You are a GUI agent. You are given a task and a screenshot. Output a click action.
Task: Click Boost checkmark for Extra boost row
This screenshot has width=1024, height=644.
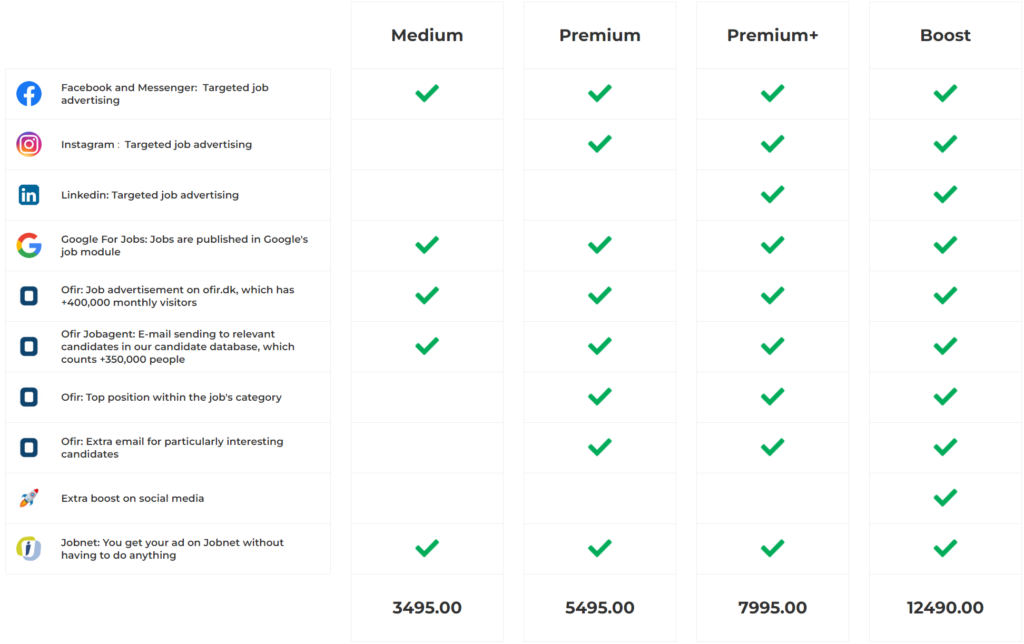click(x=945, y=498)
